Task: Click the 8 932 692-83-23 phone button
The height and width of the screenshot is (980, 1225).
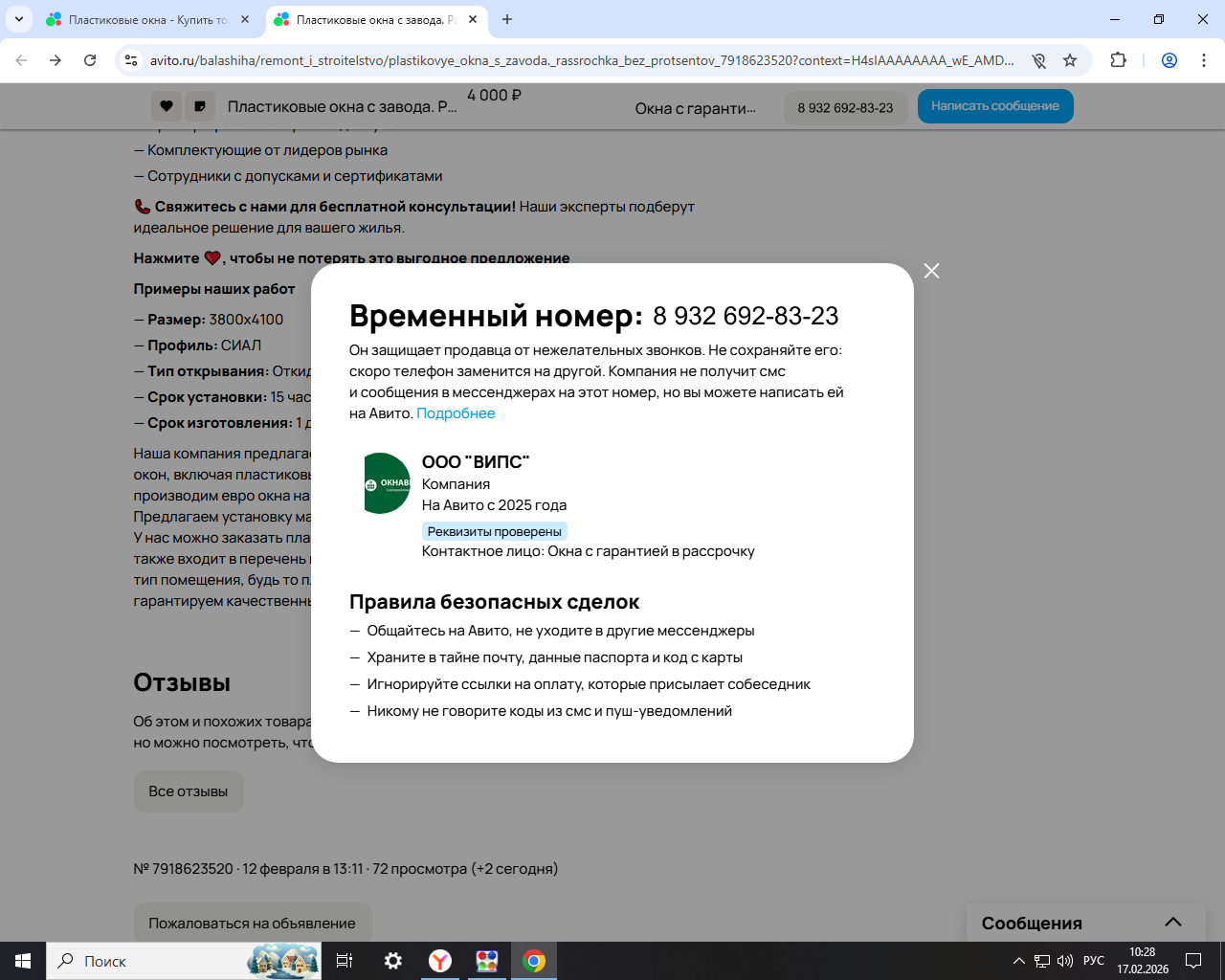Action: pos(845,107)
